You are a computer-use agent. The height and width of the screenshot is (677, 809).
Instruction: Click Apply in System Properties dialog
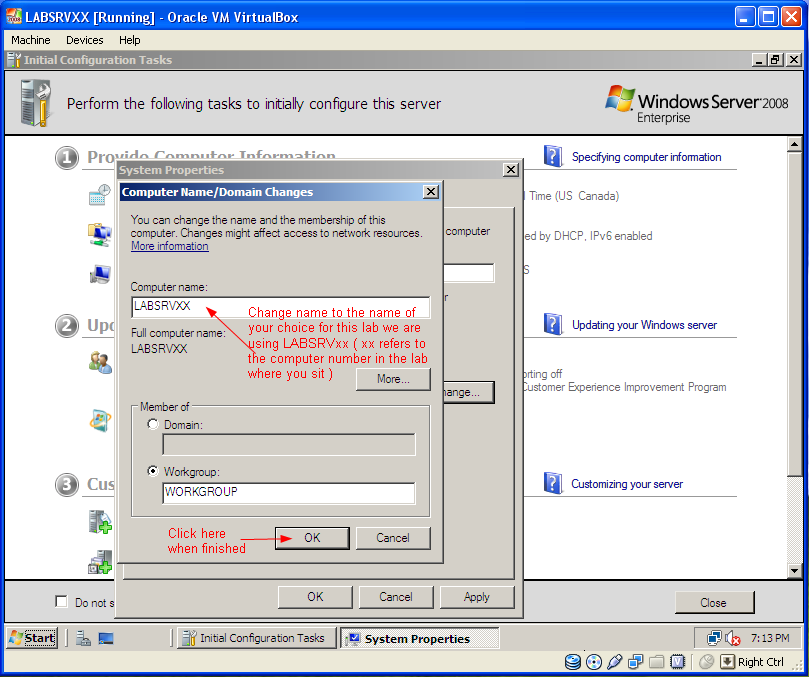point(477,597)
